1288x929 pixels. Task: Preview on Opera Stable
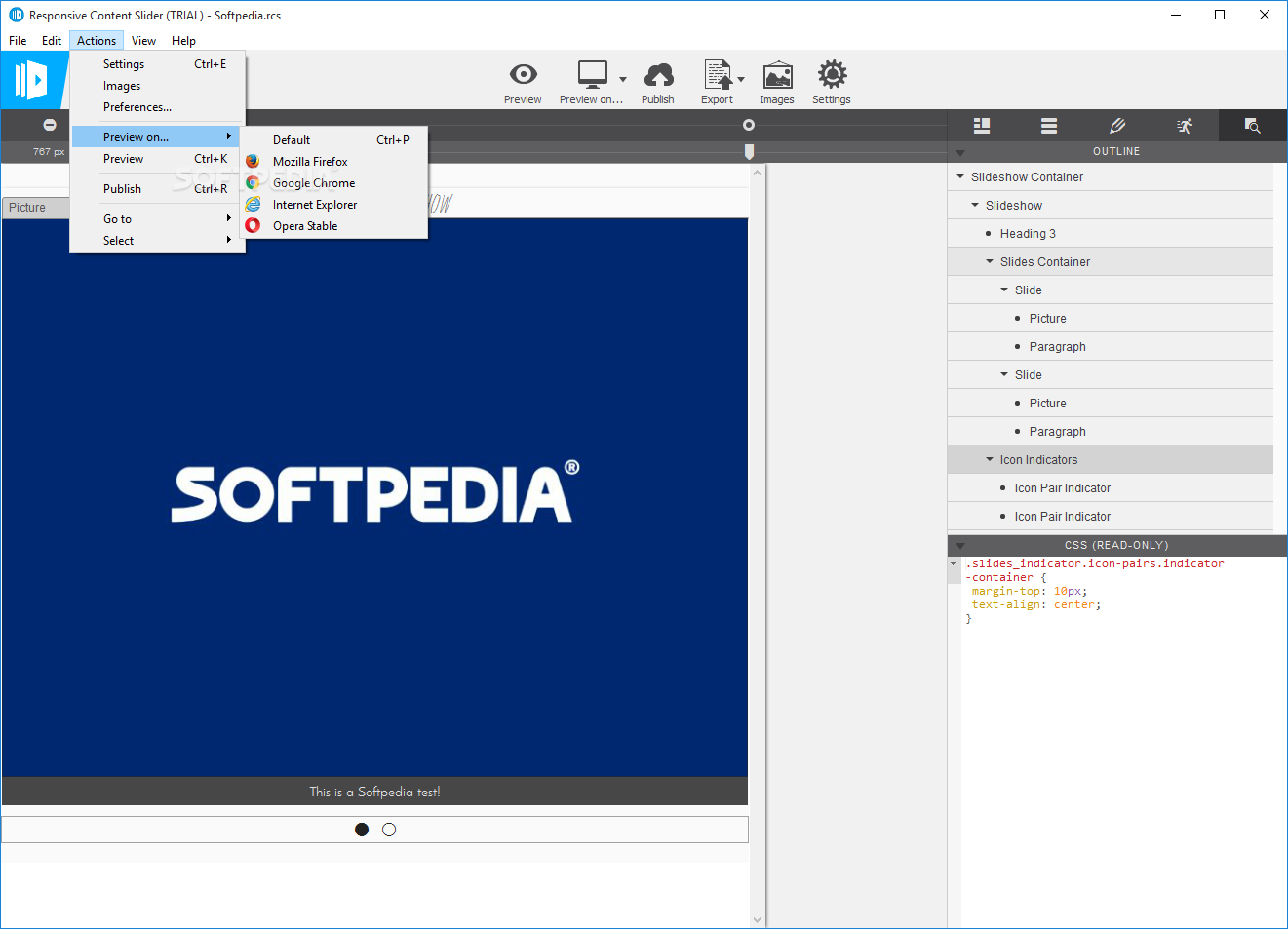pos(334,226)
